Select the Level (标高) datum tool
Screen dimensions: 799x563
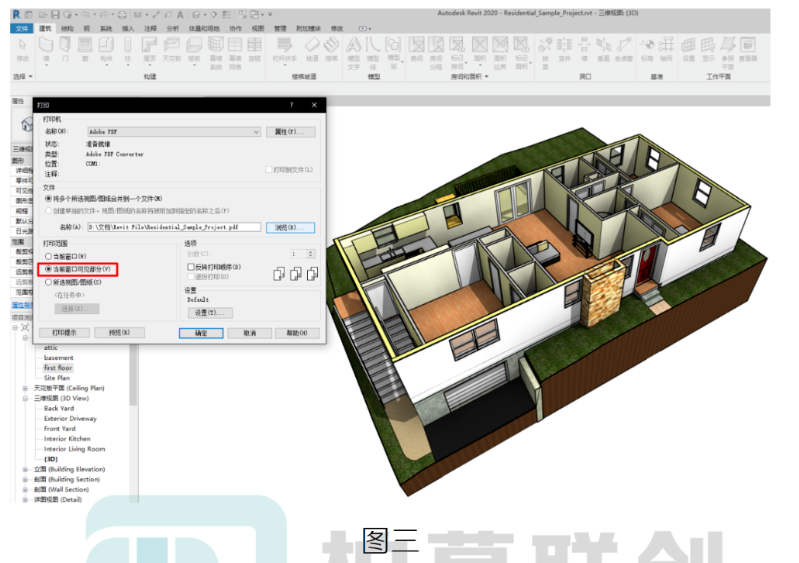click(647, 49)
